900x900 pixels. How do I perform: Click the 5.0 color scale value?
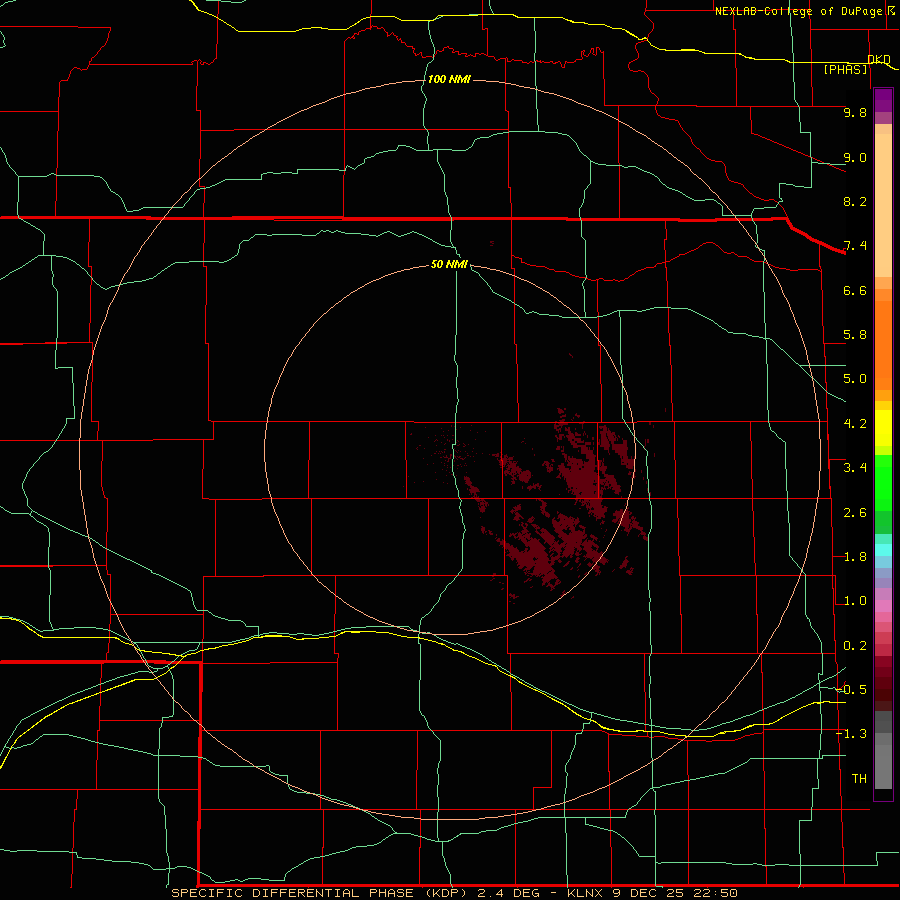point(855,379)
